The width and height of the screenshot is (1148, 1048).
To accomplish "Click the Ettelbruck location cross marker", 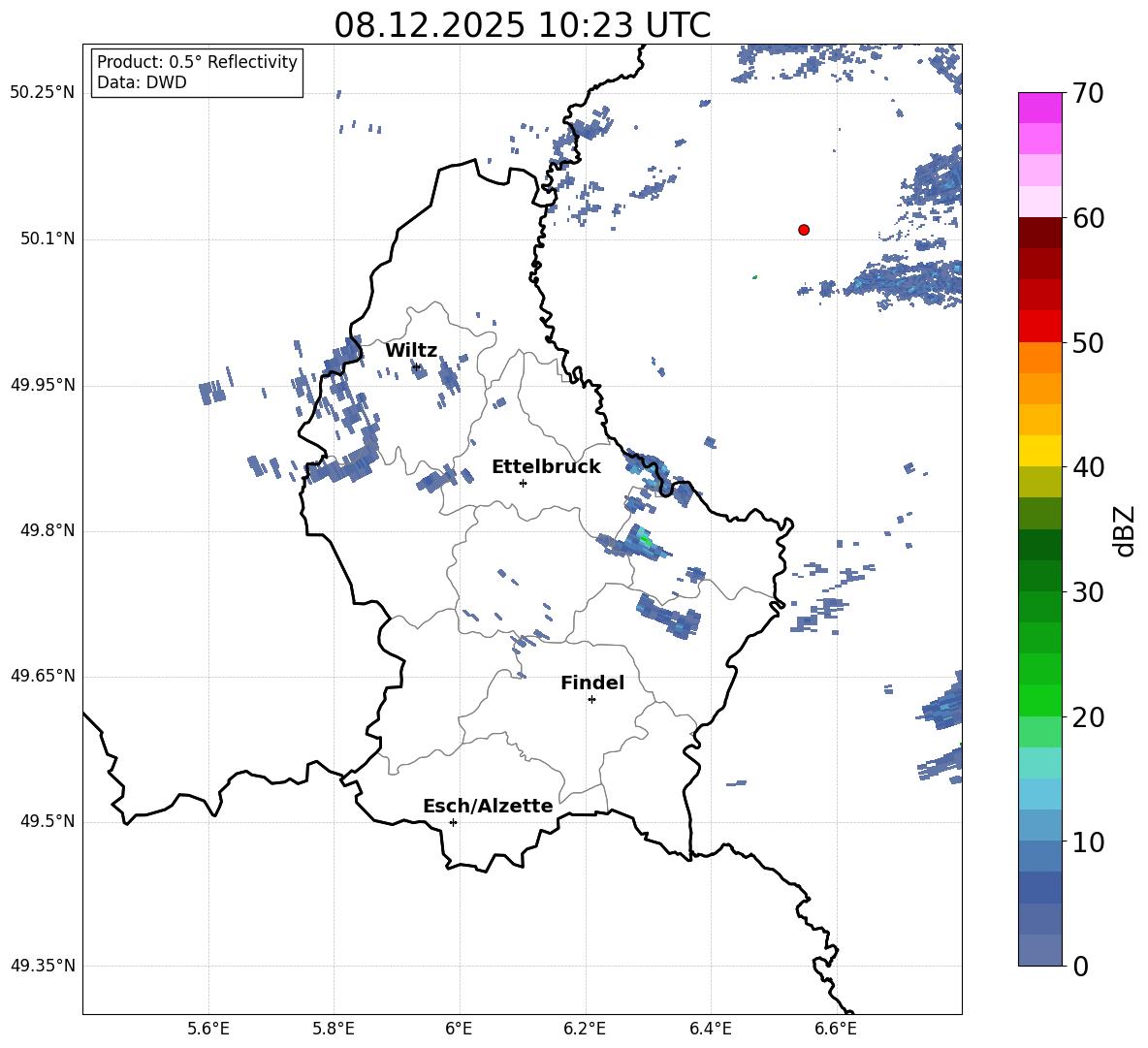I will pos(523,483).
